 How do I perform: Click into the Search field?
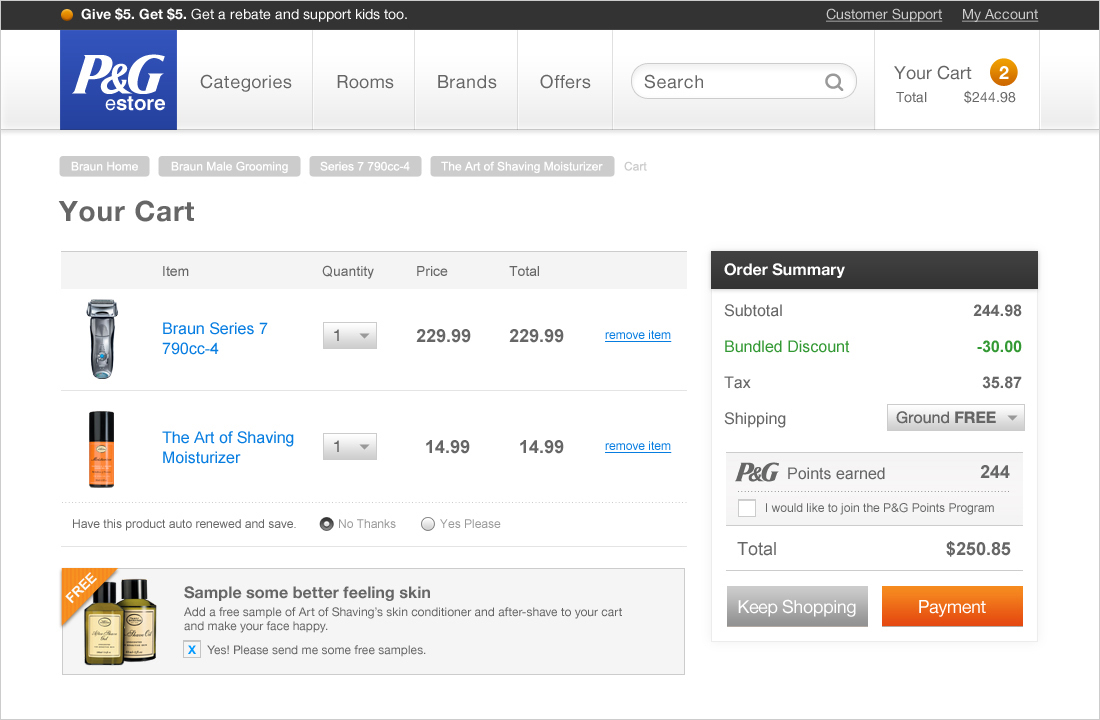click(x=744, y=81)
